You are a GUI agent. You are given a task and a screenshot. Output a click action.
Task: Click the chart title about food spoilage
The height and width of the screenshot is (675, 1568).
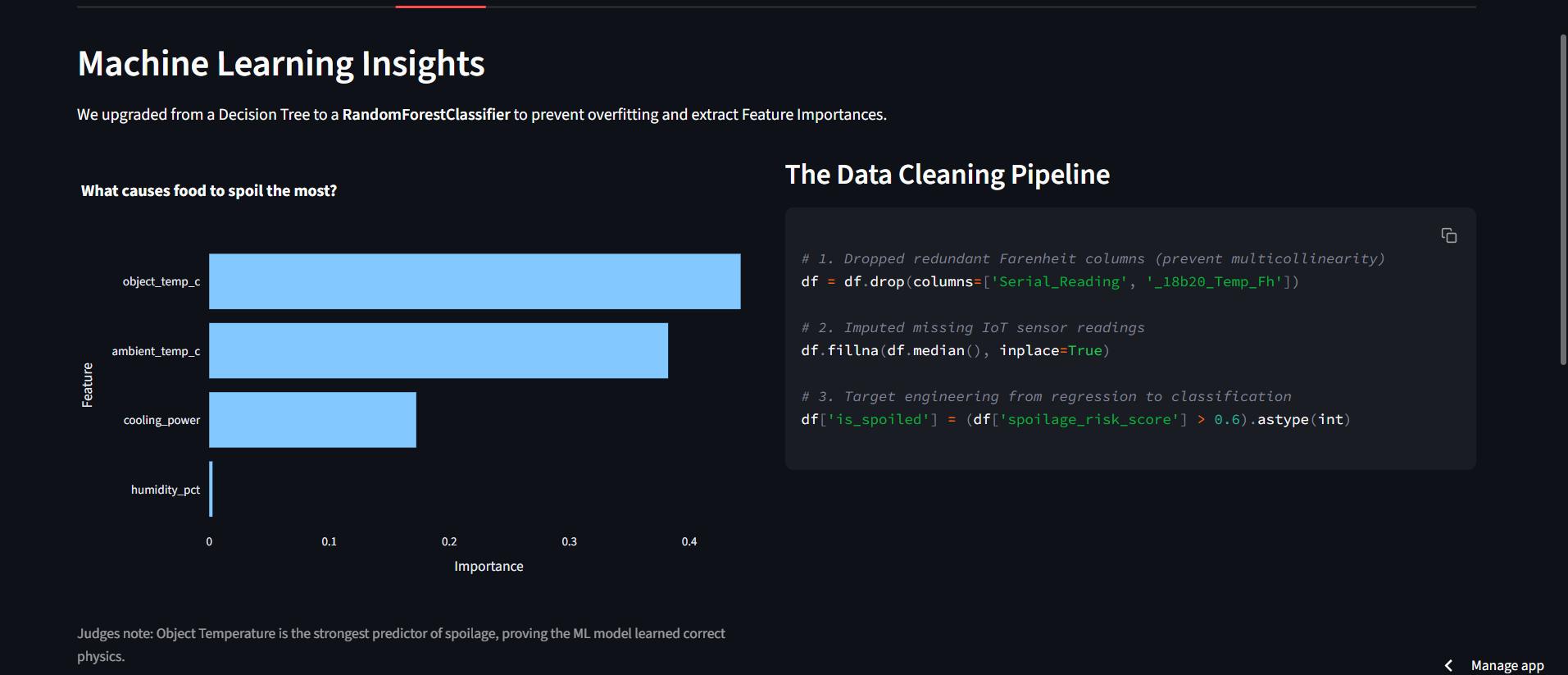point(208,191)
